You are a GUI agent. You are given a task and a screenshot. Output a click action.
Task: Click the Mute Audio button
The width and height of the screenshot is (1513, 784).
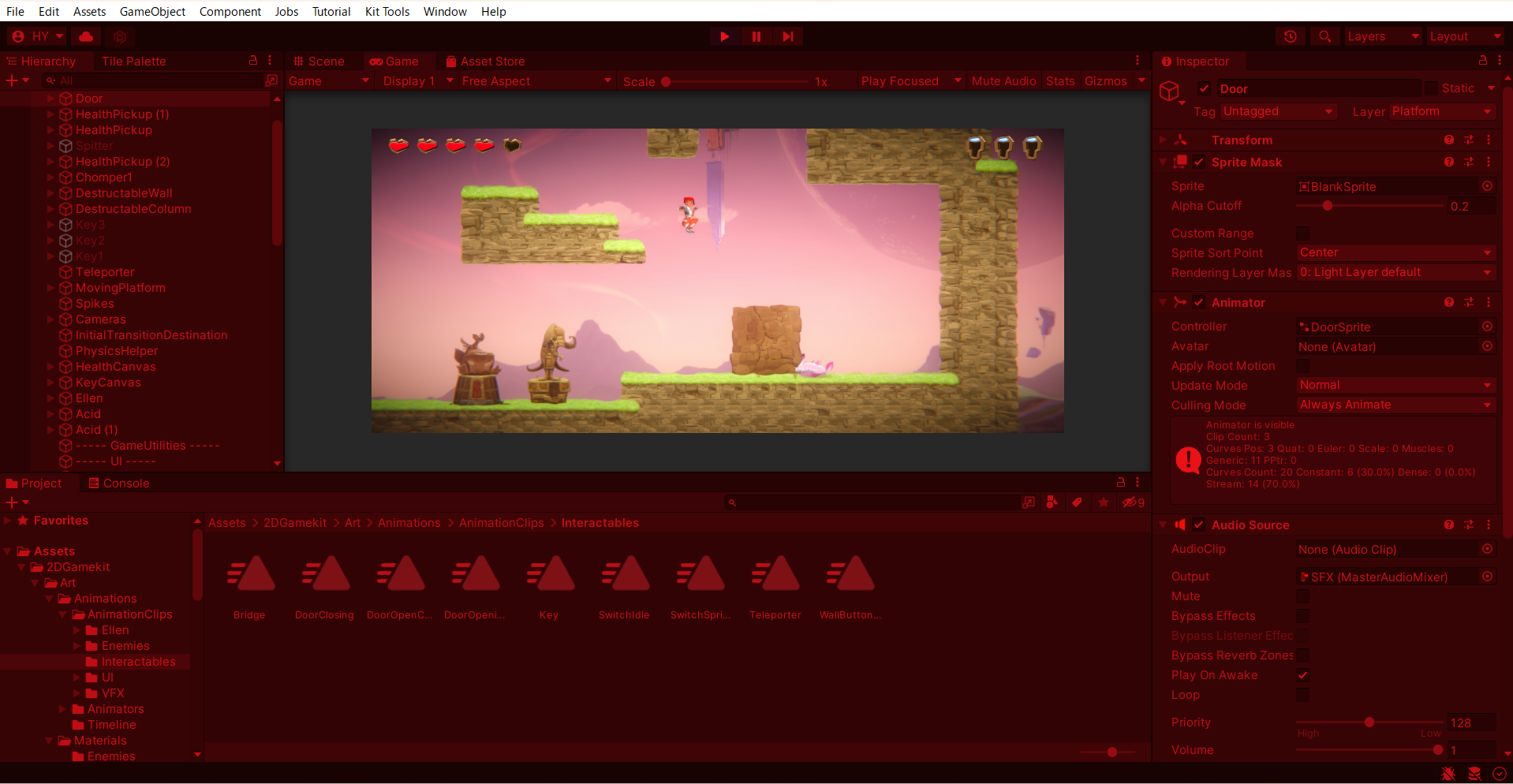click(x=1003, y=80)
